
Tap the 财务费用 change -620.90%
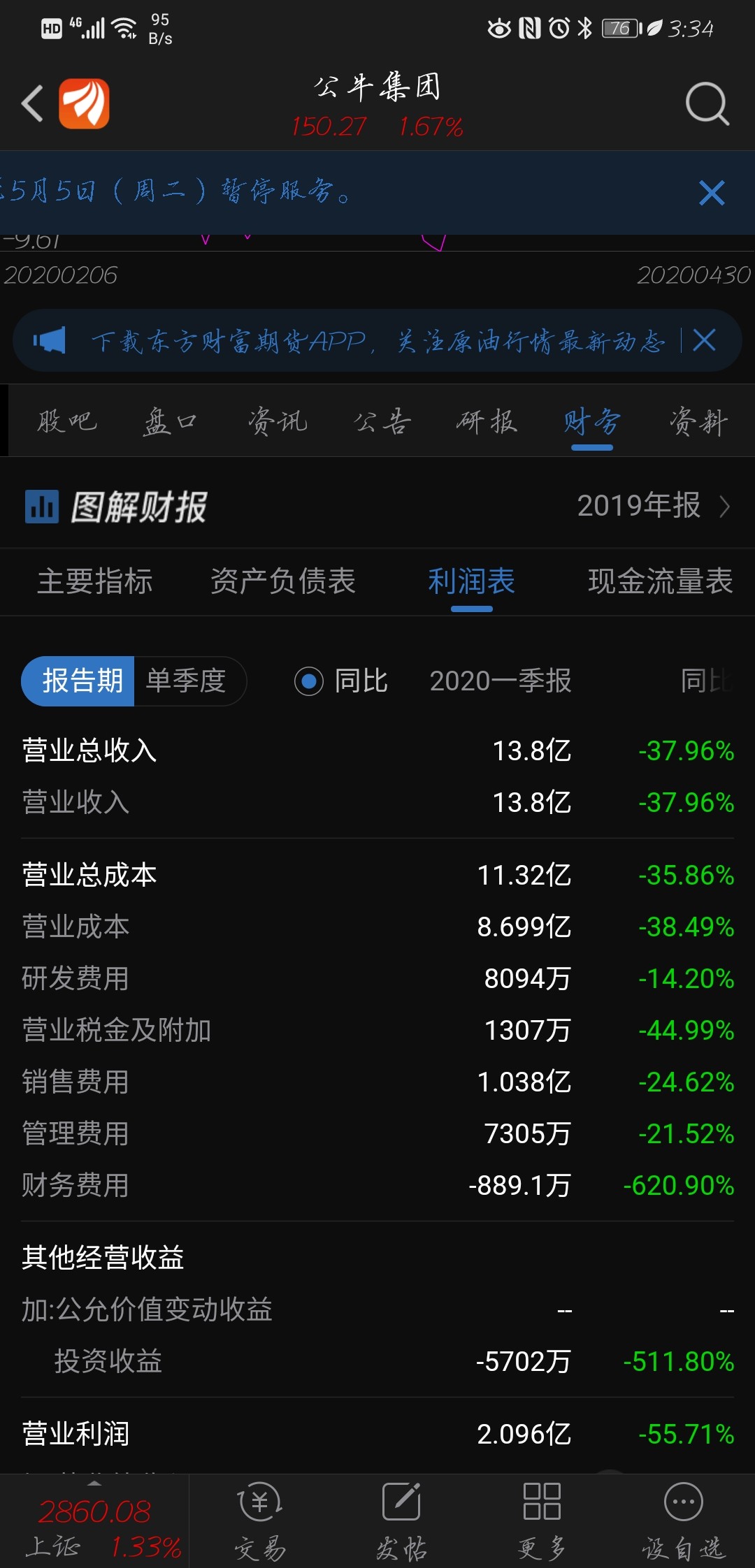click(x=679, y=1185)
